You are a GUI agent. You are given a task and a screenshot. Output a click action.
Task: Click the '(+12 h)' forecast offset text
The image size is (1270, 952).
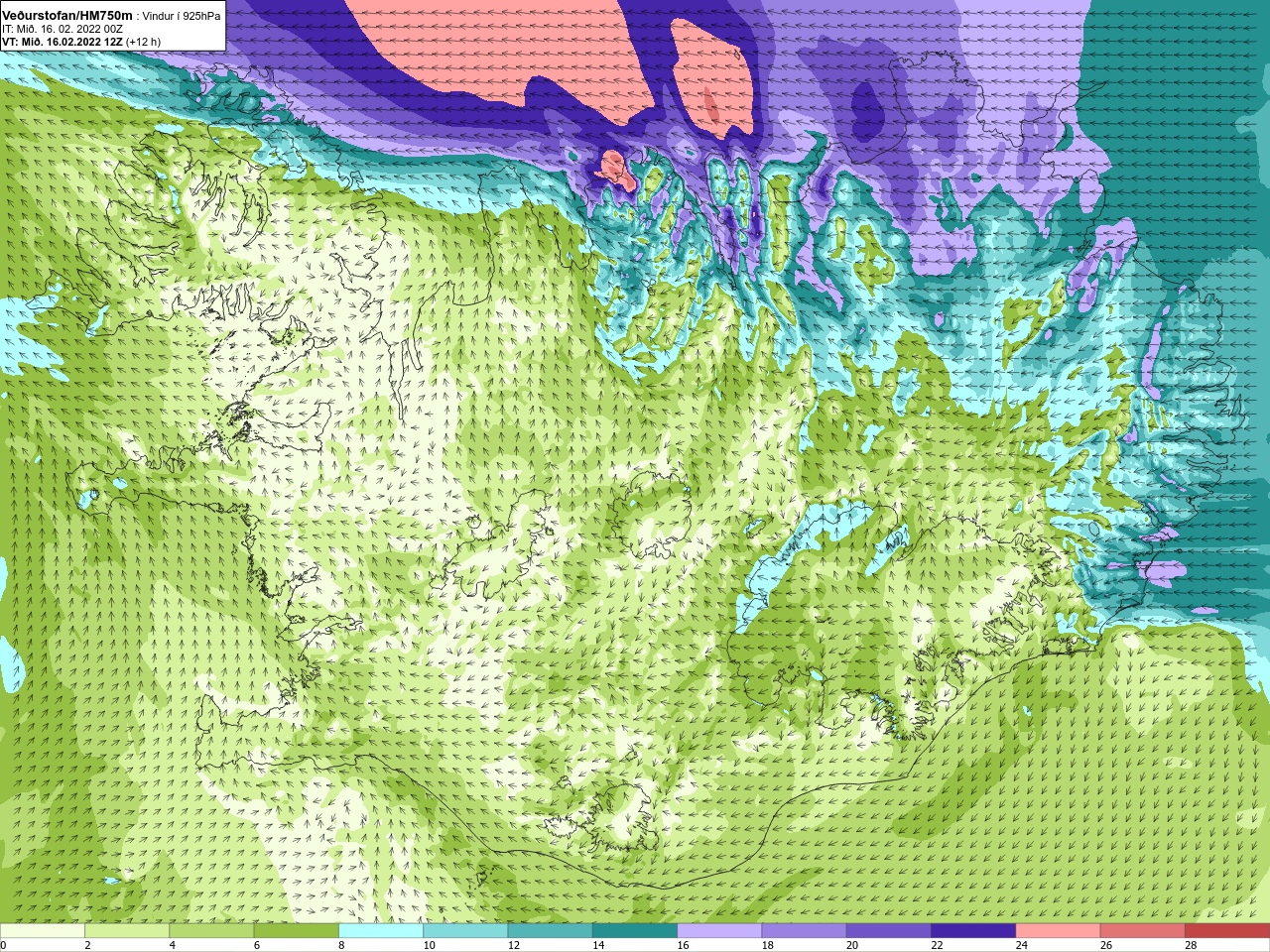(x=143, y=43)
